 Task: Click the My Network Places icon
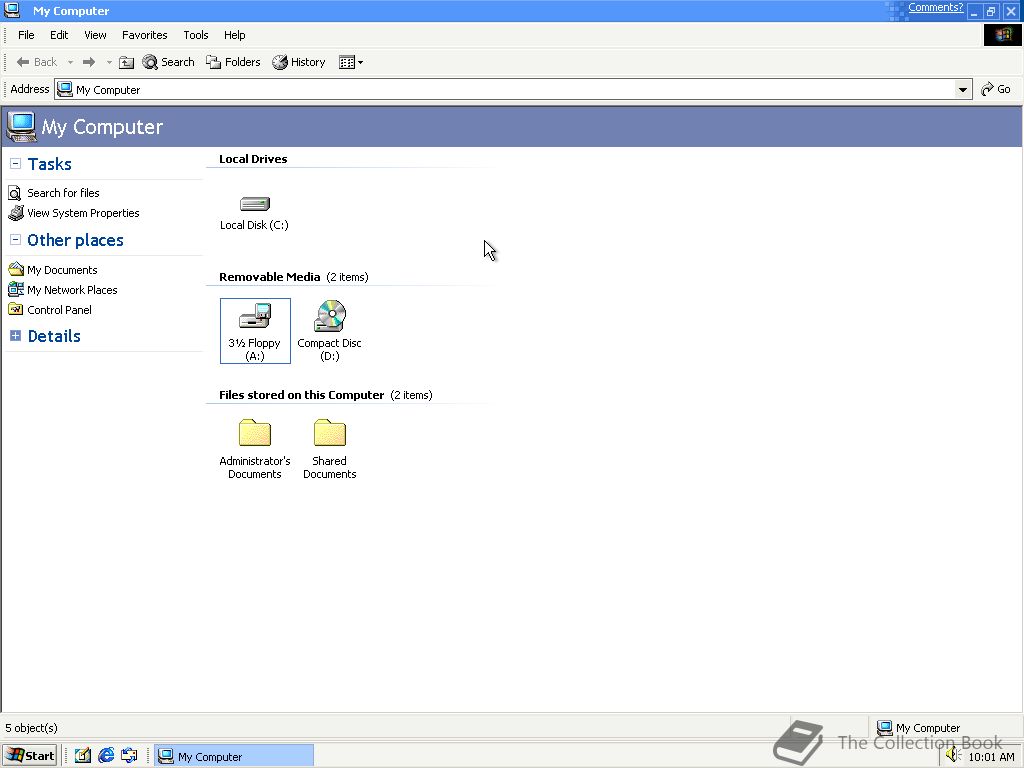tap(16, 289)
